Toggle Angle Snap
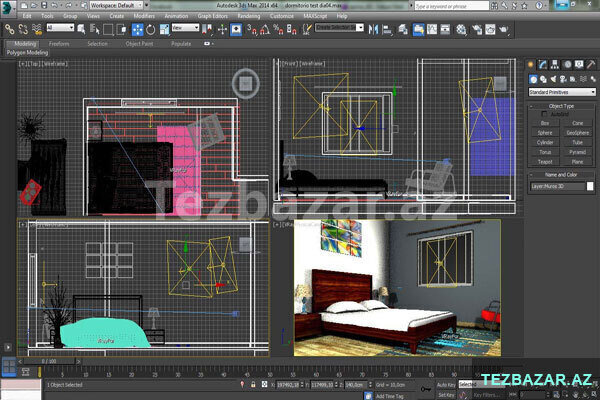Screen dimensions: 600x400 pos(265,29)
